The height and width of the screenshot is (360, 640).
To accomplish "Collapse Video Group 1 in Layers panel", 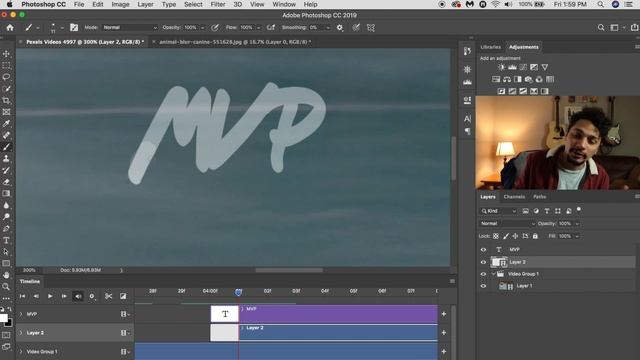I will pyautogui.click(x=493, y=274).
